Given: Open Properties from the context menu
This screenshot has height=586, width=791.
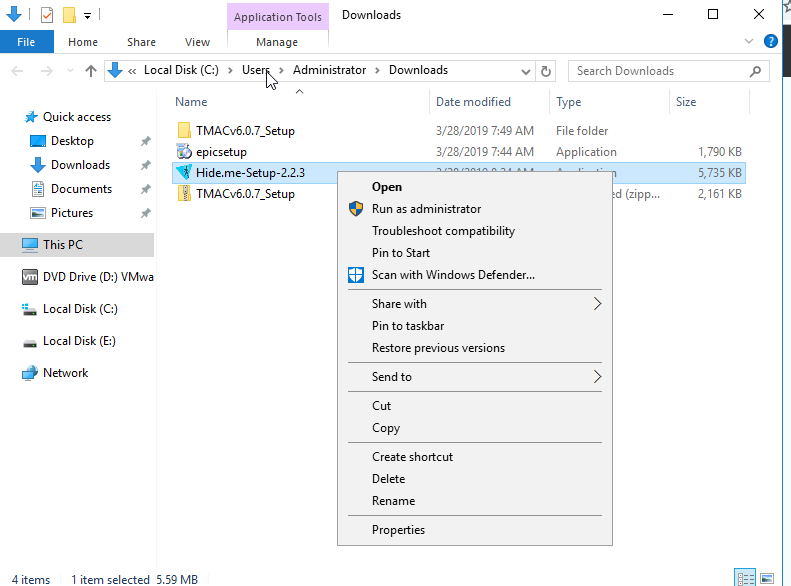Looking at the screenshot, I should click(x=475, y=530).
